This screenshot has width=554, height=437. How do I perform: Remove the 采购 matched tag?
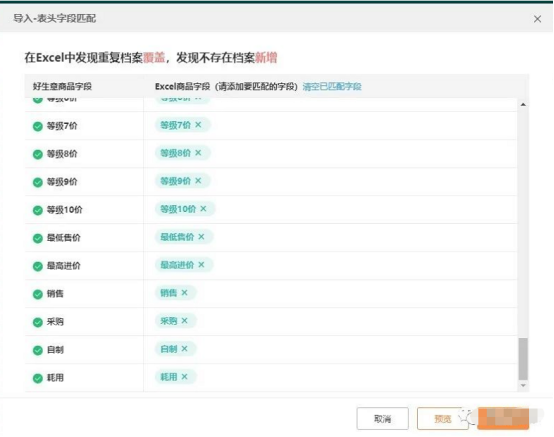(x=184, y=320)
